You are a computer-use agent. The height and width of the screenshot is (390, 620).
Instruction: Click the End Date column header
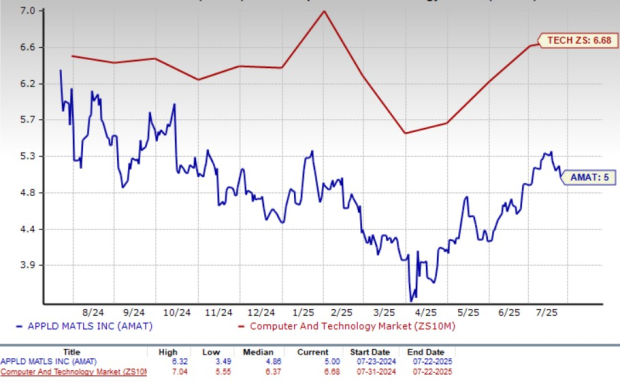(x=426, y=352)
